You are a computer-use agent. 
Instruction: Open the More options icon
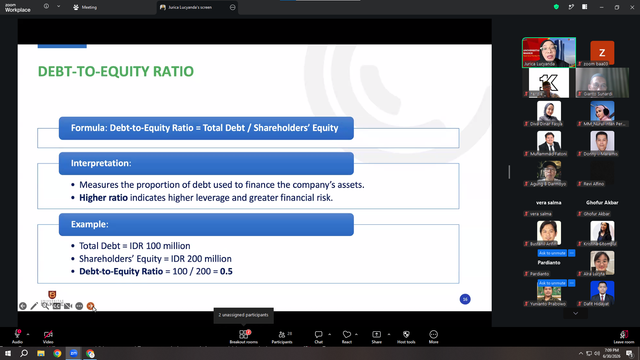point(433,334)
